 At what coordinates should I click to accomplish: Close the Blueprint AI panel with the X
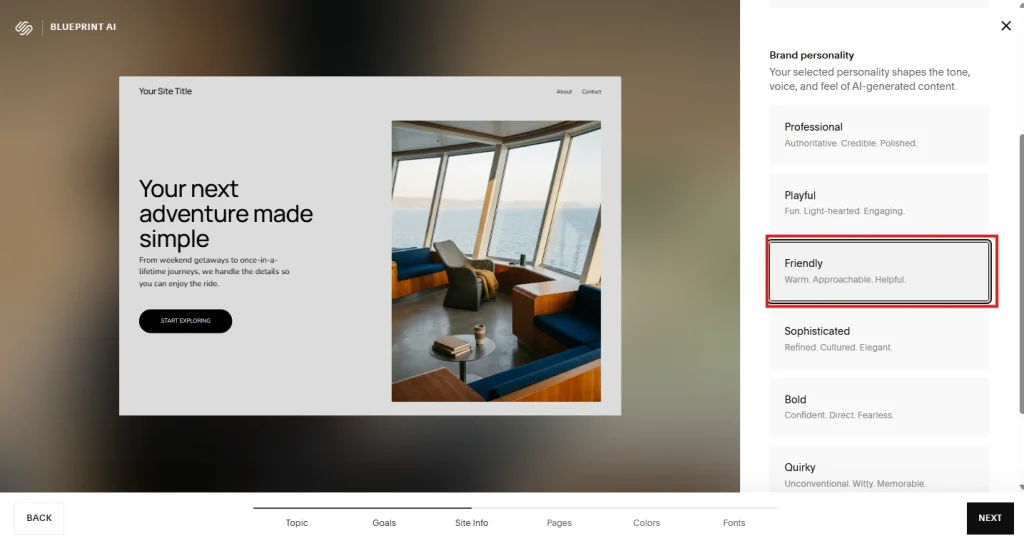(x=1006, y=25)
